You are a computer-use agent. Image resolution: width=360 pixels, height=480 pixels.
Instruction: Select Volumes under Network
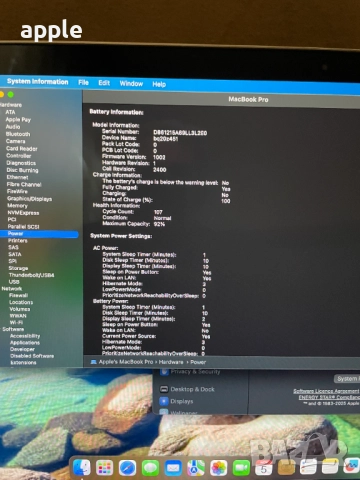20,309
